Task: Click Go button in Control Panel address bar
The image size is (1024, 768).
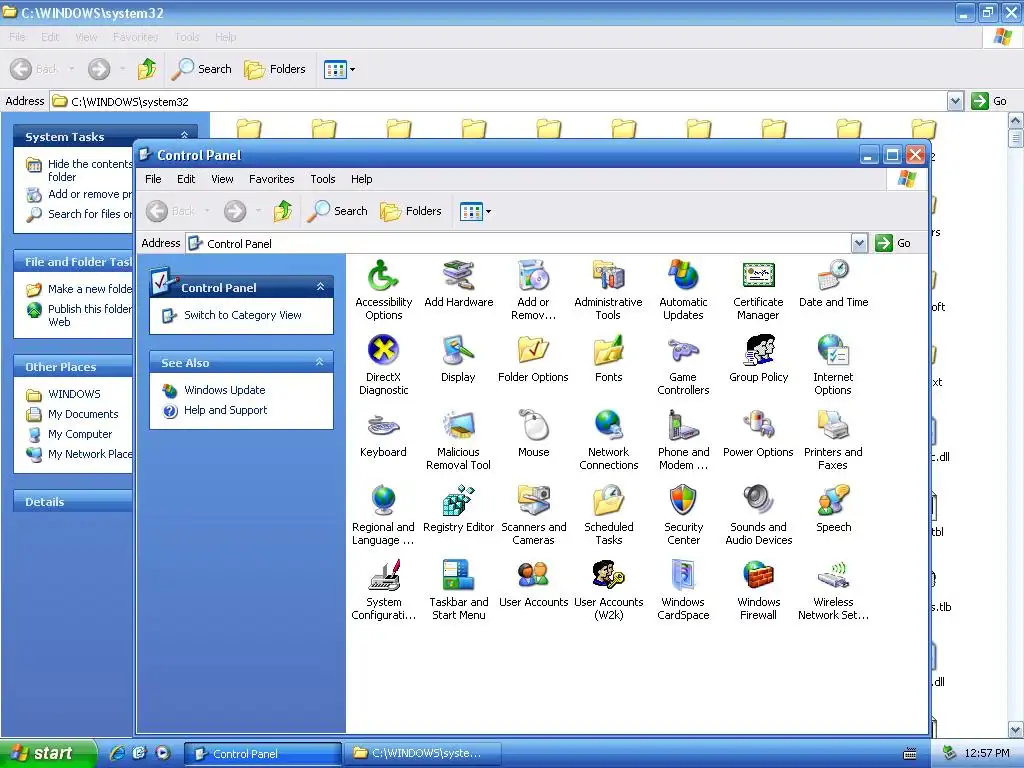Action: click(x=893, y=243)
